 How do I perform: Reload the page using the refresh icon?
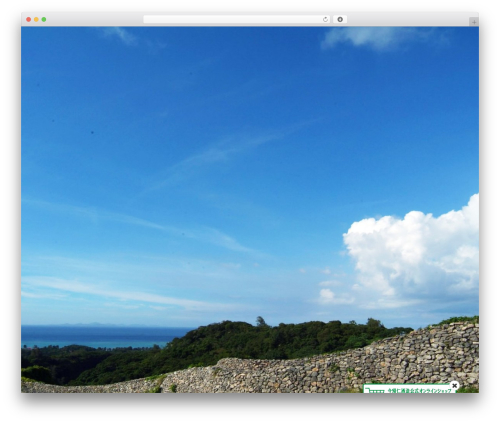coord(325,19)
